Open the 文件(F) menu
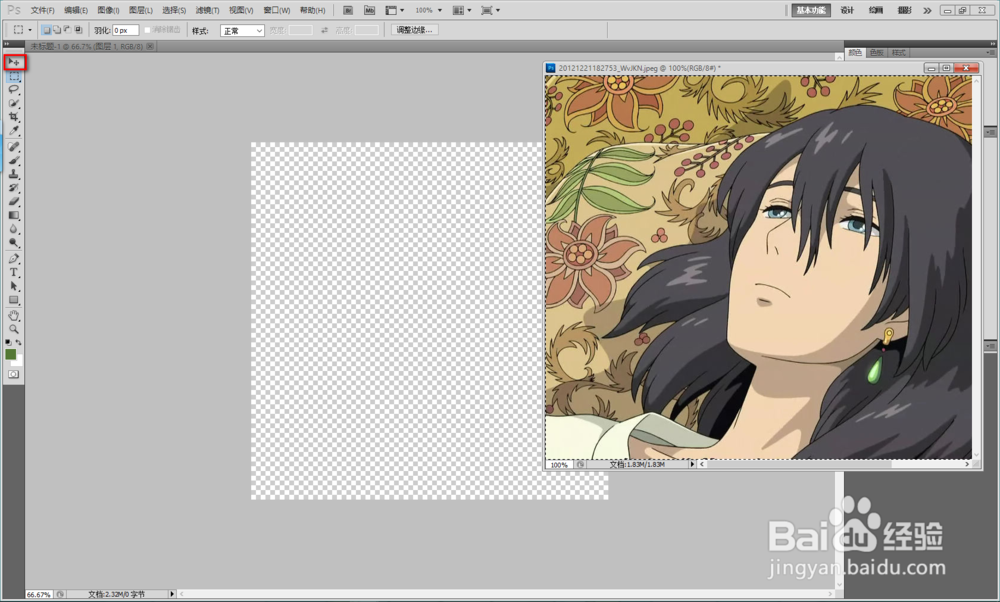 click(x=43, y=10)
